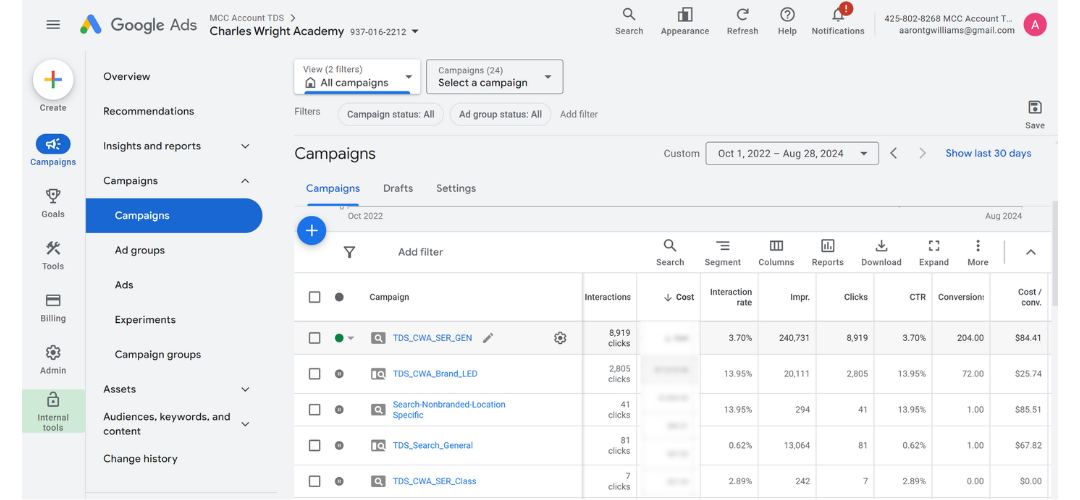Open the TDS_Search_General campaign link
Image resolution: width=1080 pixels, height=500 pixels.
click(432, 445)
